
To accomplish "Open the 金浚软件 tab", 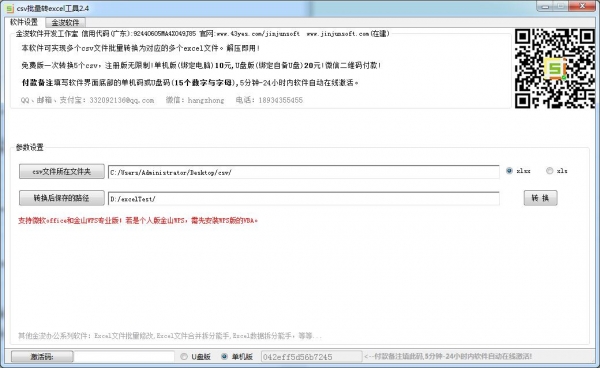I will (65, 23).
